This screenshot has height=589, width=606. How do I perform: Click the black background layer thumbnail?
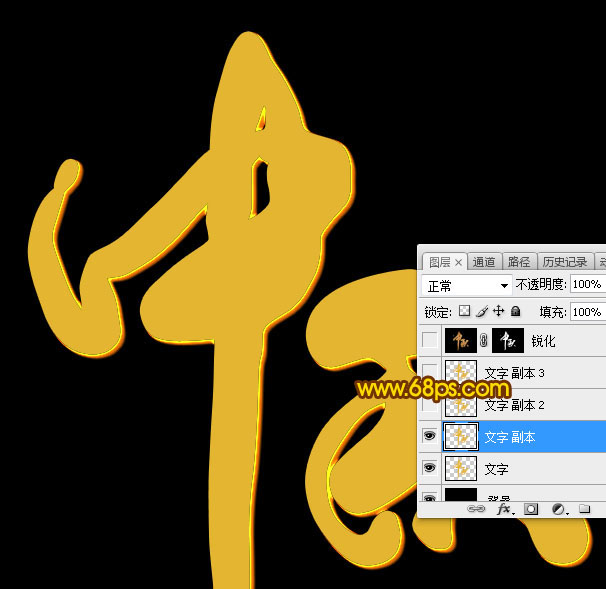point(461,495)
